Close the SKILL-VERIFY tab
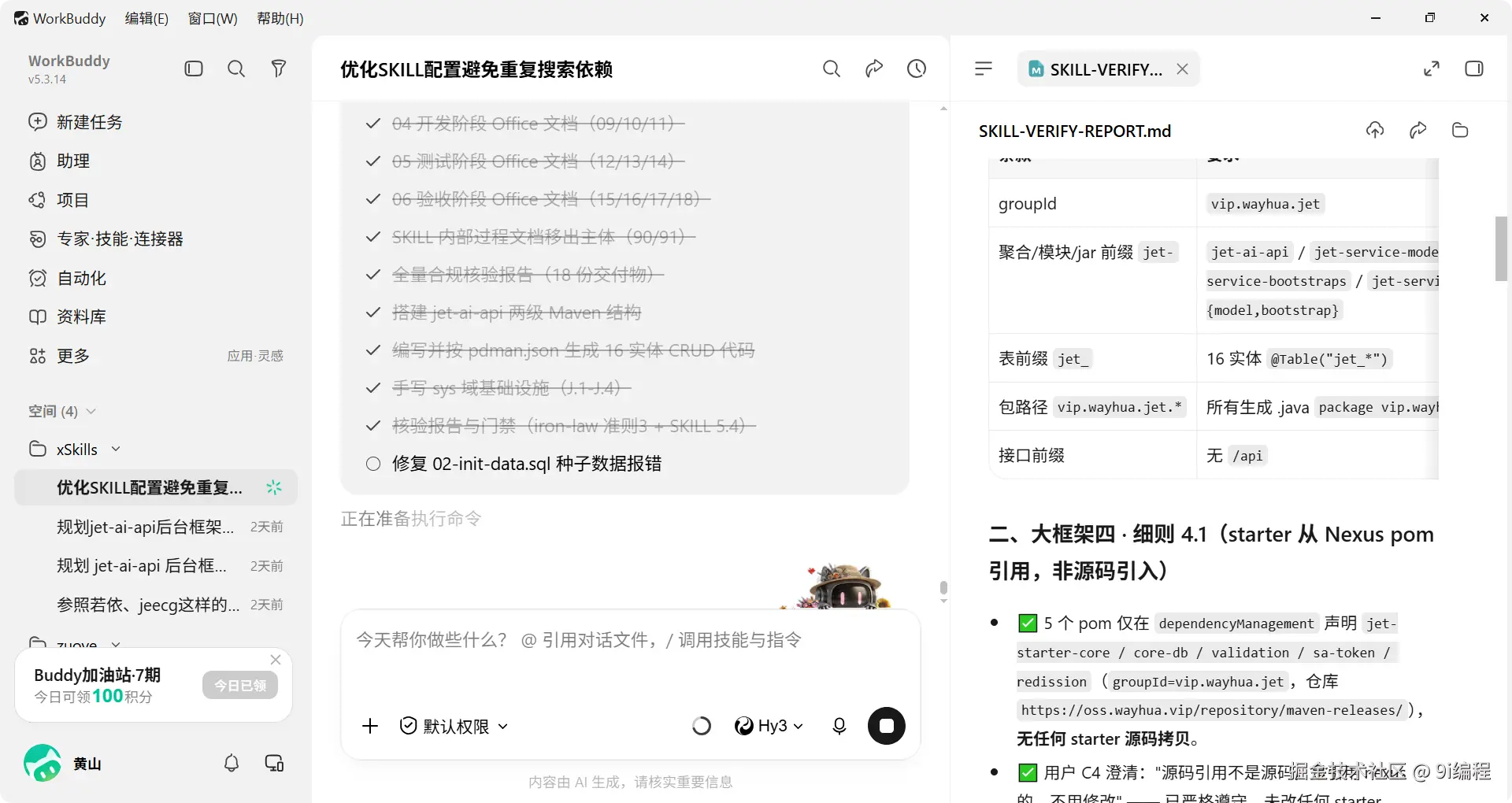 tap(1182, 69)
